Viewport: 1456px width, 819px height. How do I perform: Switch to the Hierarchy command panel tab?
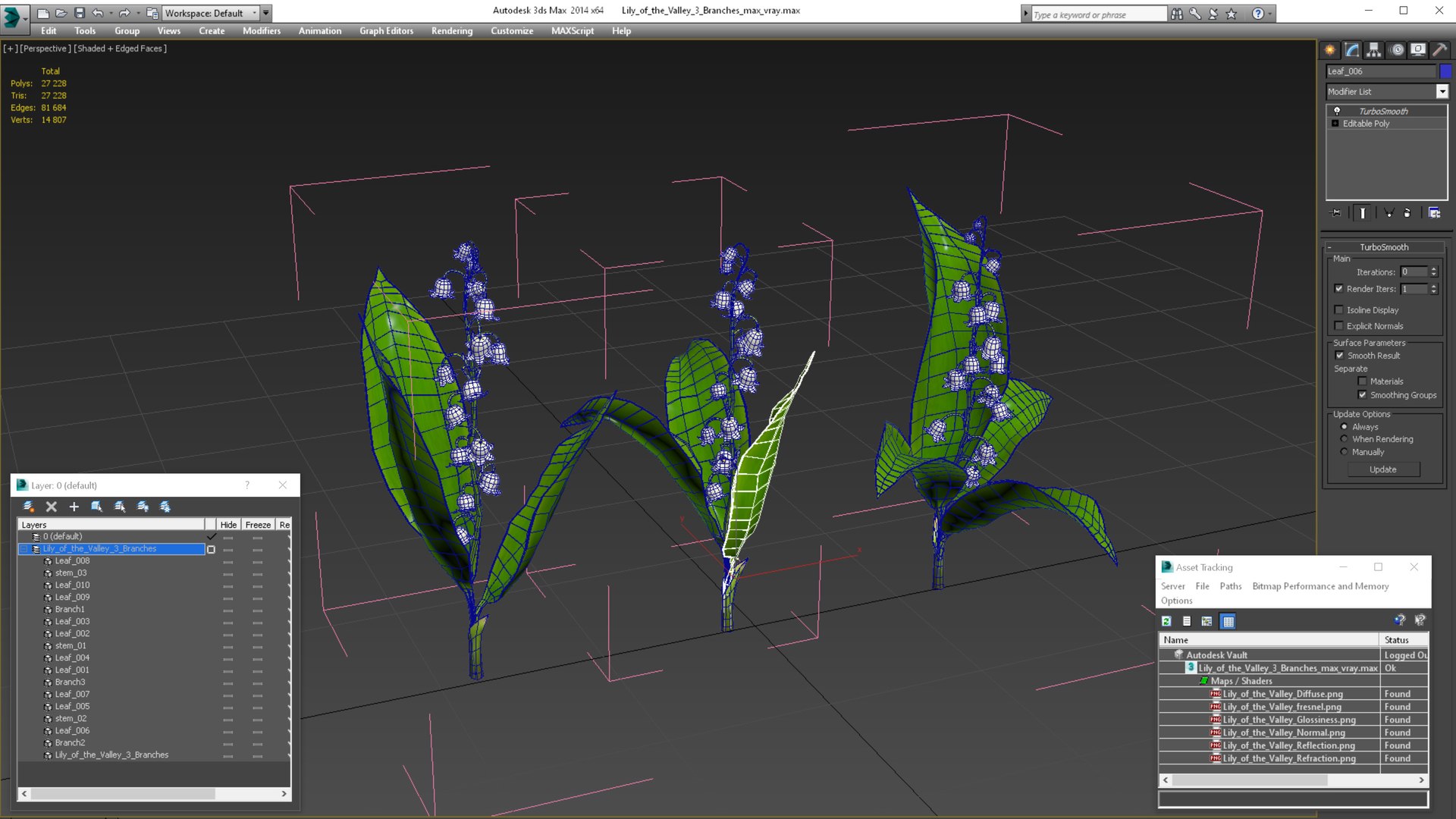click(x=1374, y=50)
